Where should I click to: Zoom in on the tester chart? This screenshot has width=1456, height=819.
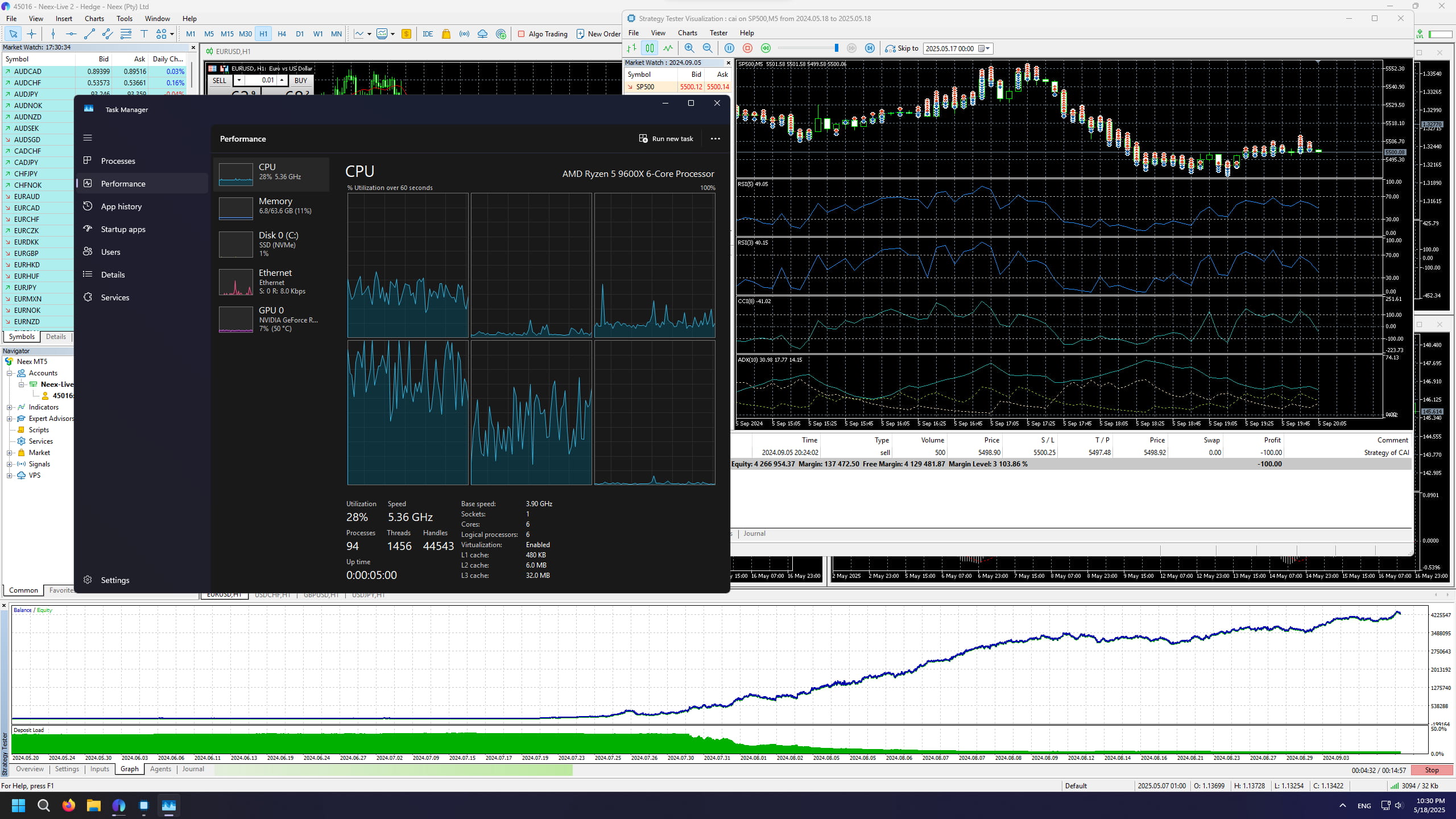pyautogui.click(x=689, y=48)
